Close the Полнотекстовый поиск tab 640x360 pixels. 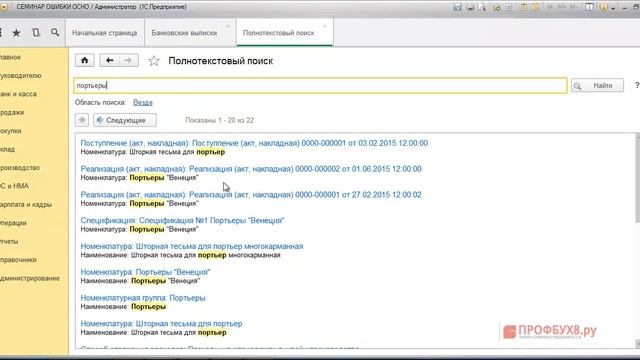(325, 27)
